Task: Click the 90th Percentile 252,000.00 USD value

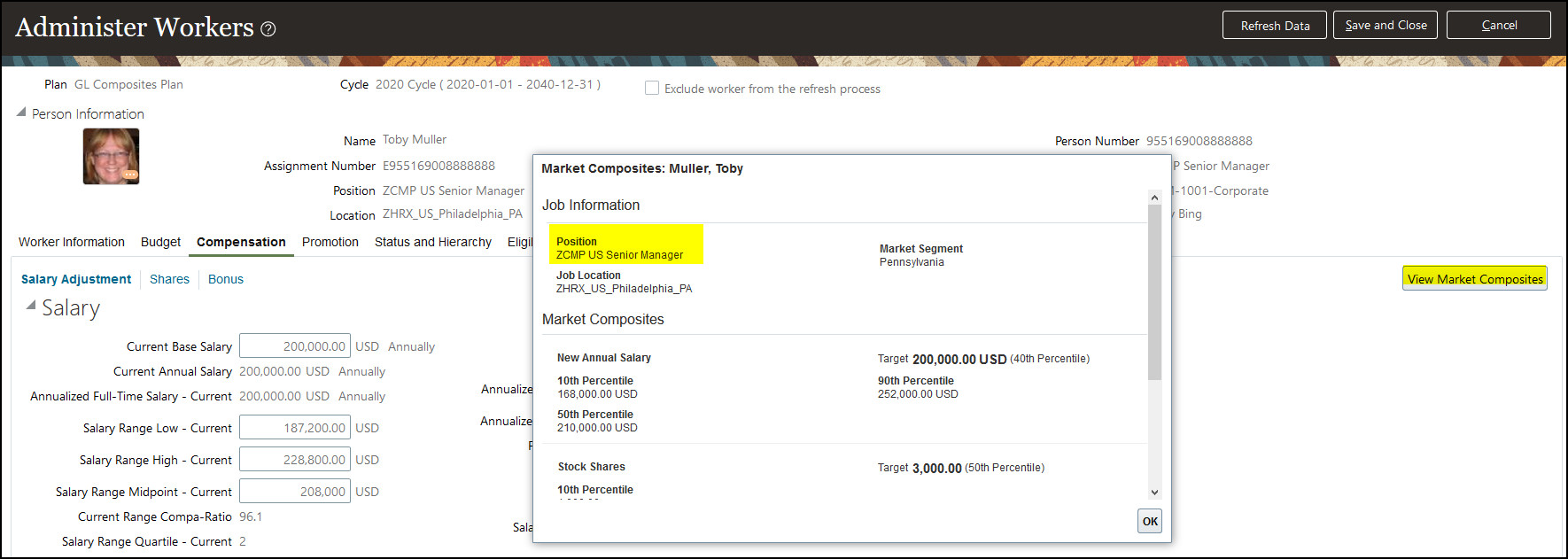Action: point(918,394)
